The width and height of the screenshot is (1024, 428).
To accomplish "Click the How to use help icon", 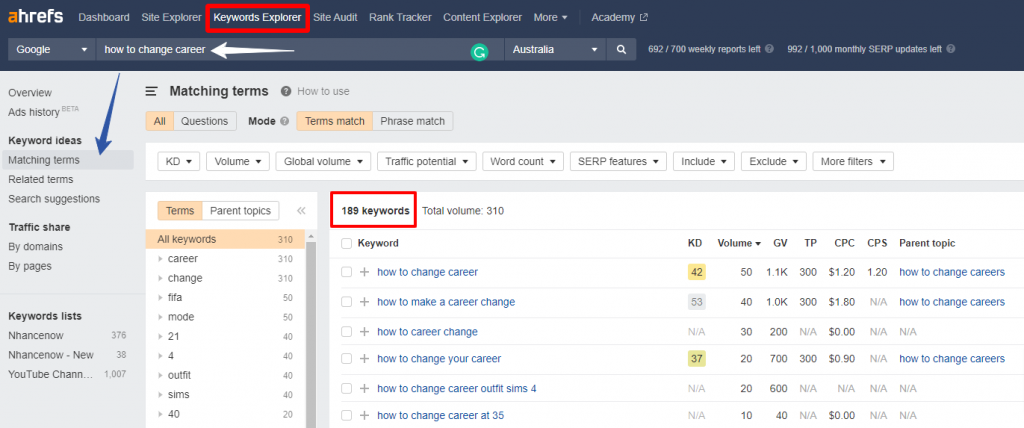I will (286, 91).
